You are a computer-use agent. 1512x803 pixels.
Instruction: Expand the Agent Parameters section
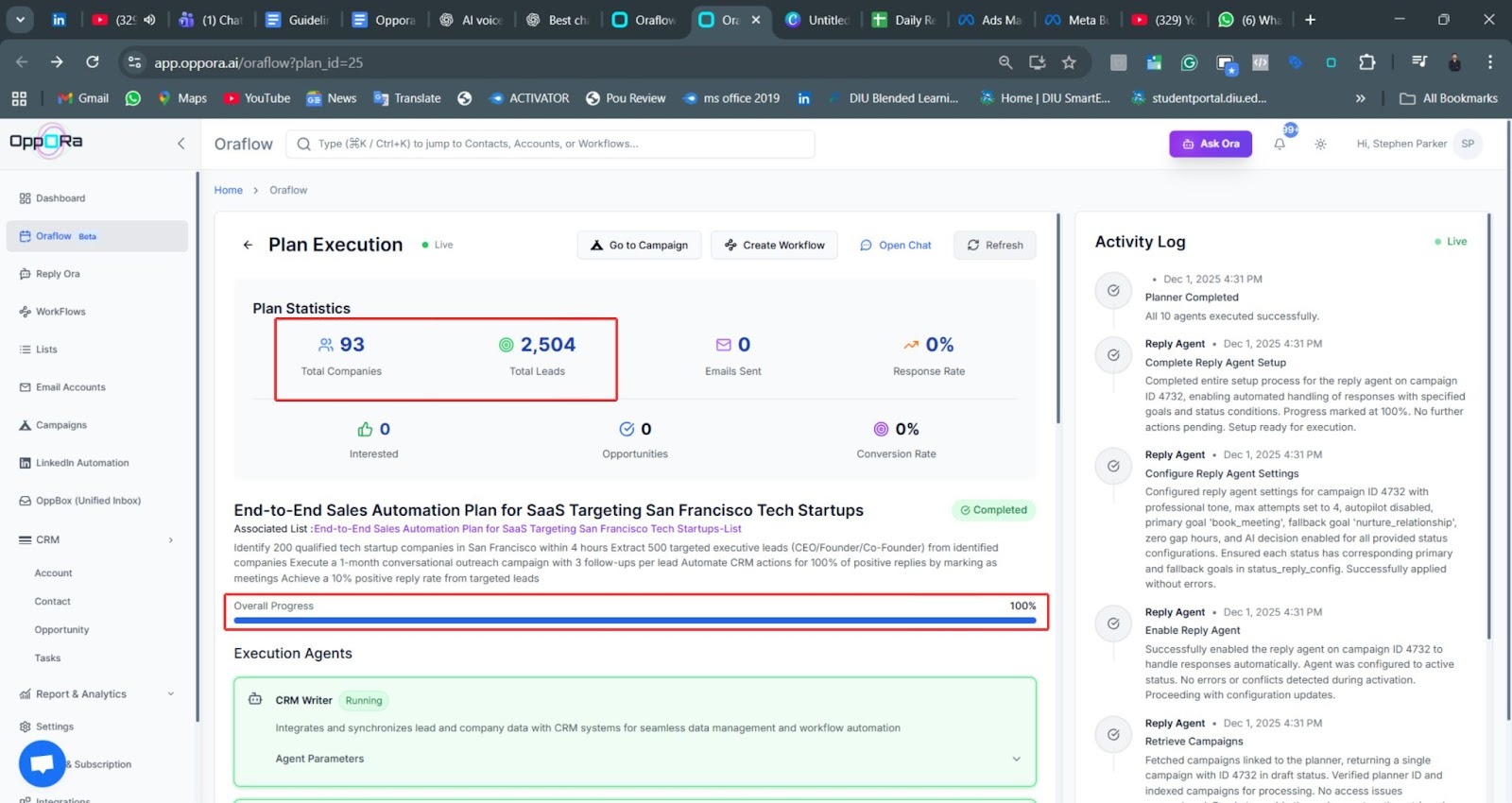(x=1016, y=759)
